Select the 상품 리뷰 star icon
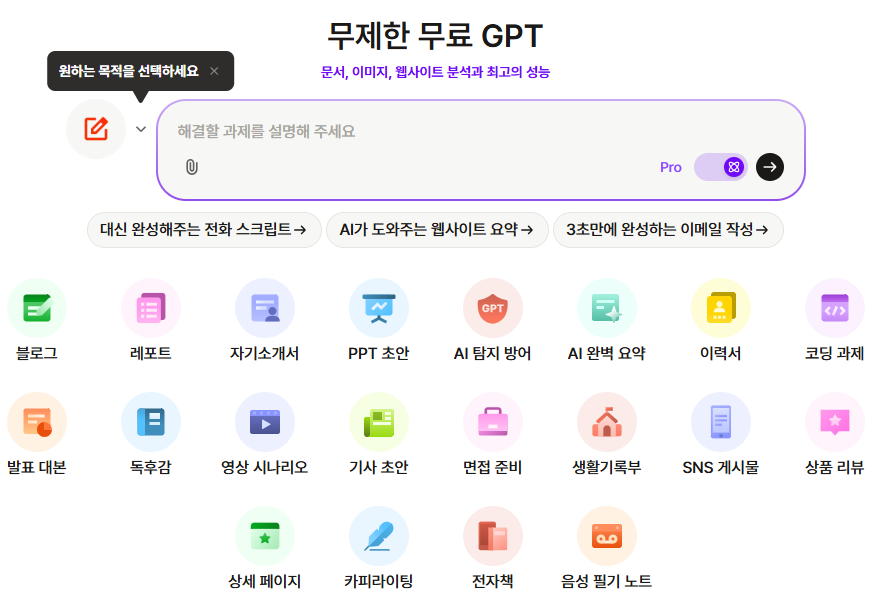The image size is (878, 606). pyautogui.click(x=835, y=422)
